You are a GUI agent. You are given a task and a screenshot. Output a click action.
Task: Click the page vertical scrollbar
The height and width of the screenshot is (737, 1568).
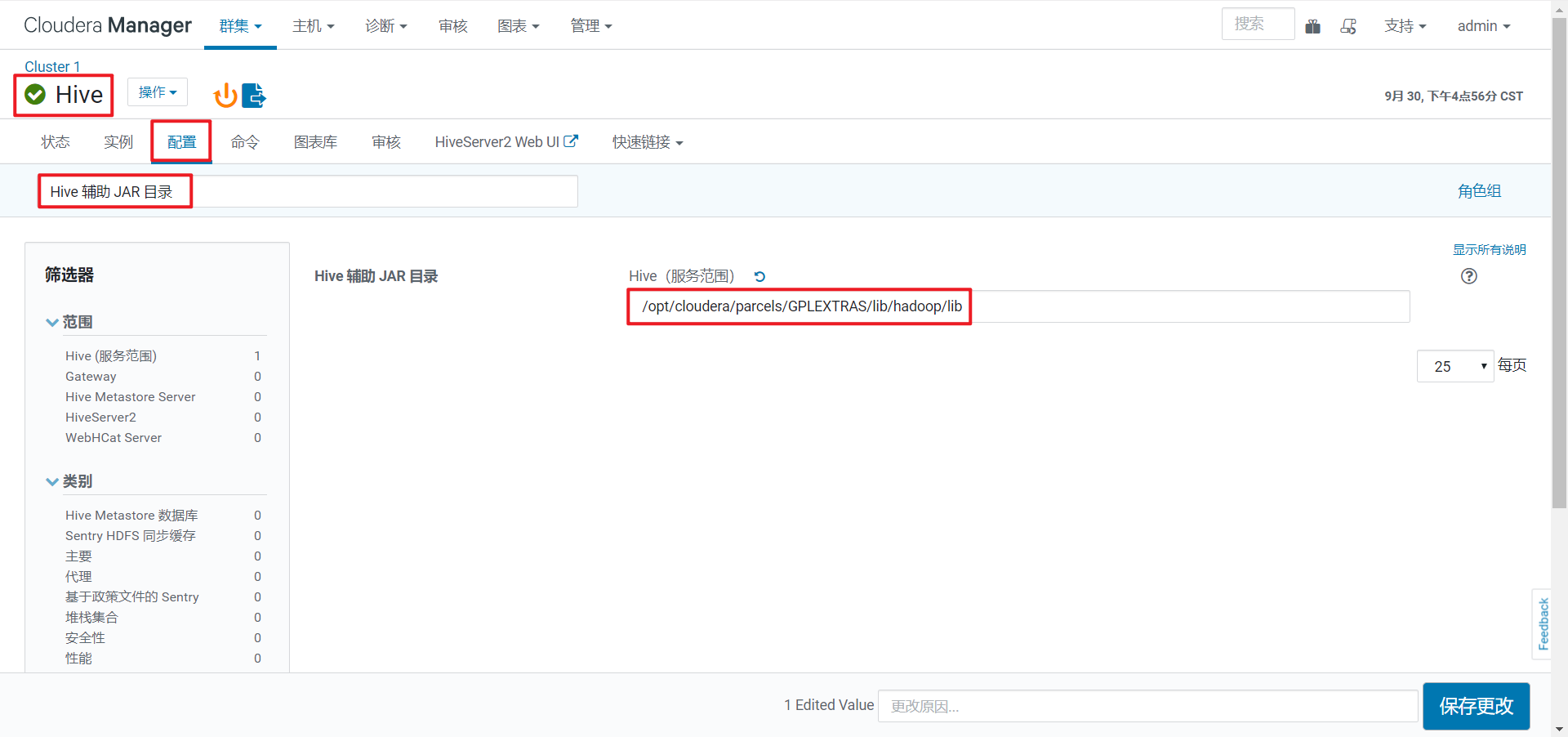[1559, 261]
